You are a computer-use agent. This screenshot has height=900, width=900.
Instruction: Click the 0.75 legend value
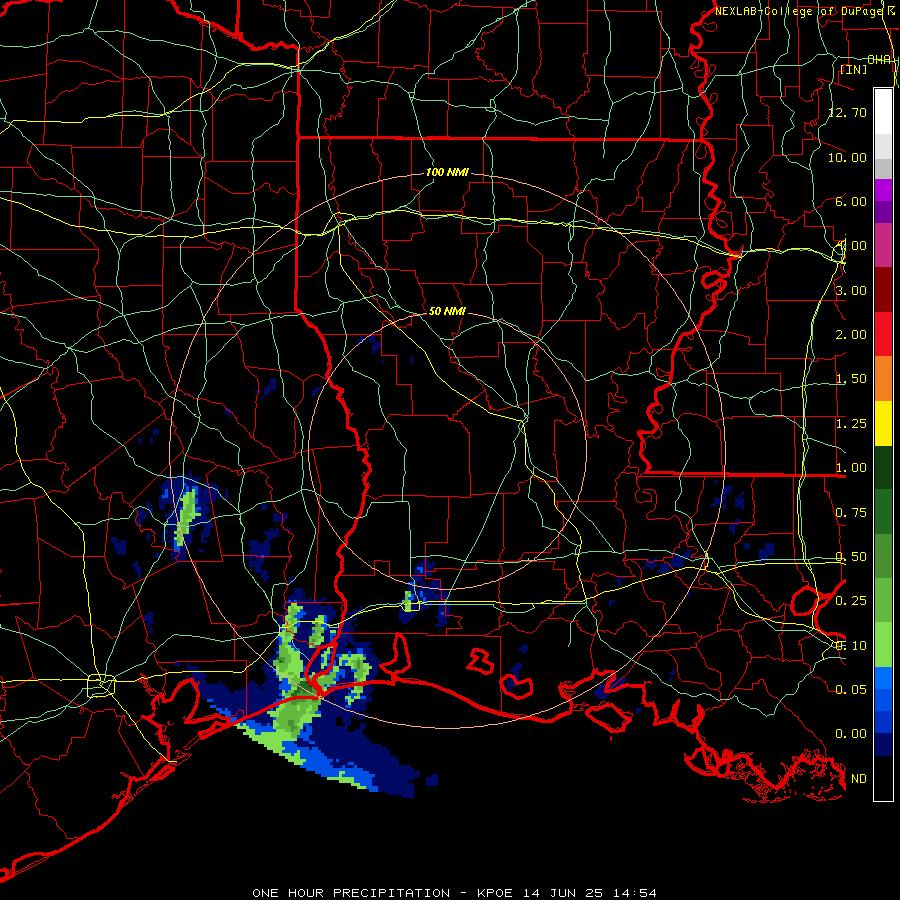(851, 513)
